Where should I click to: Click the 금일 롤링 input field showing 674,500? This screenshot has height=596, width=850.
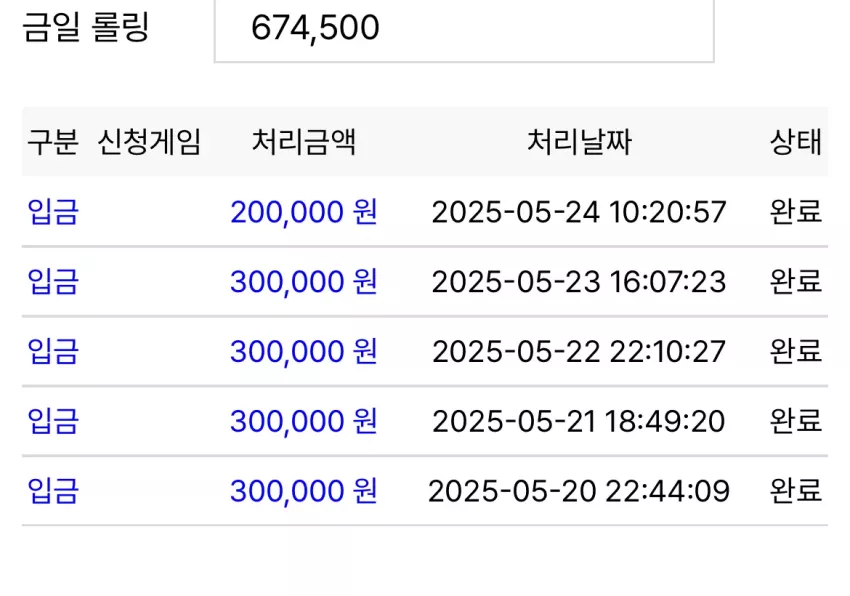pyautogui.click(x=464, y=30)
